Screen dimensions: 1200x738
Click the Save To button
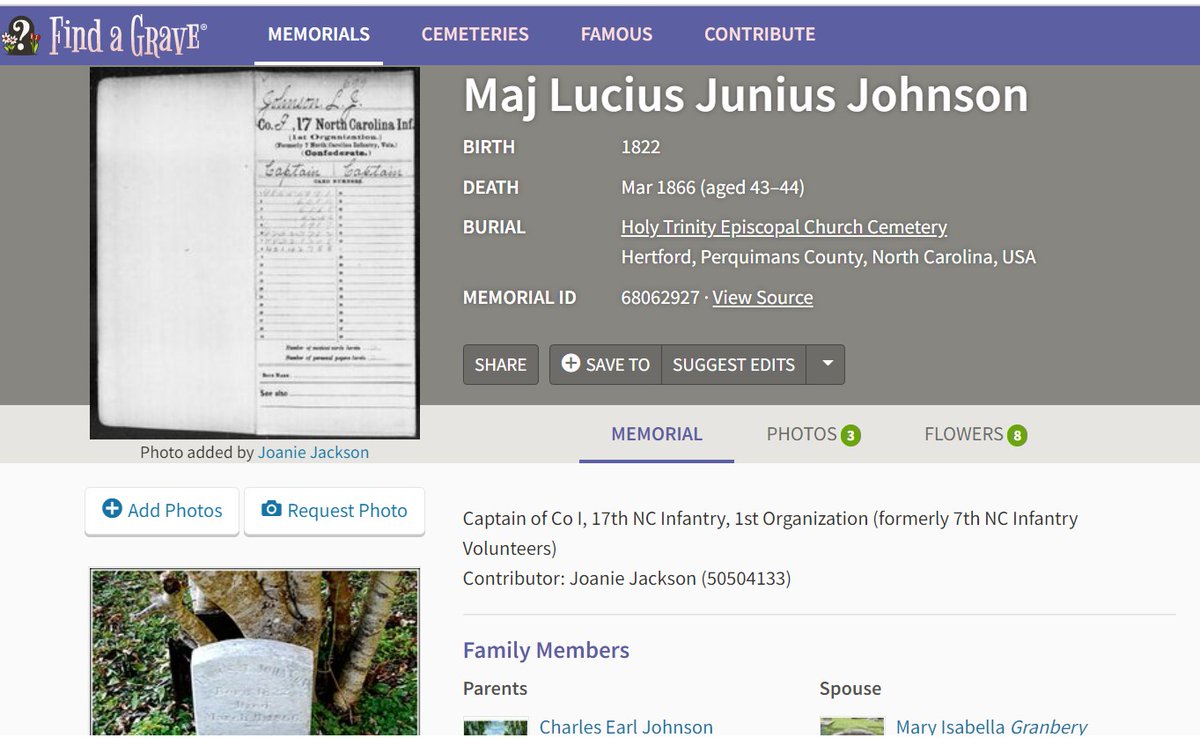click(x=605, y=365)
